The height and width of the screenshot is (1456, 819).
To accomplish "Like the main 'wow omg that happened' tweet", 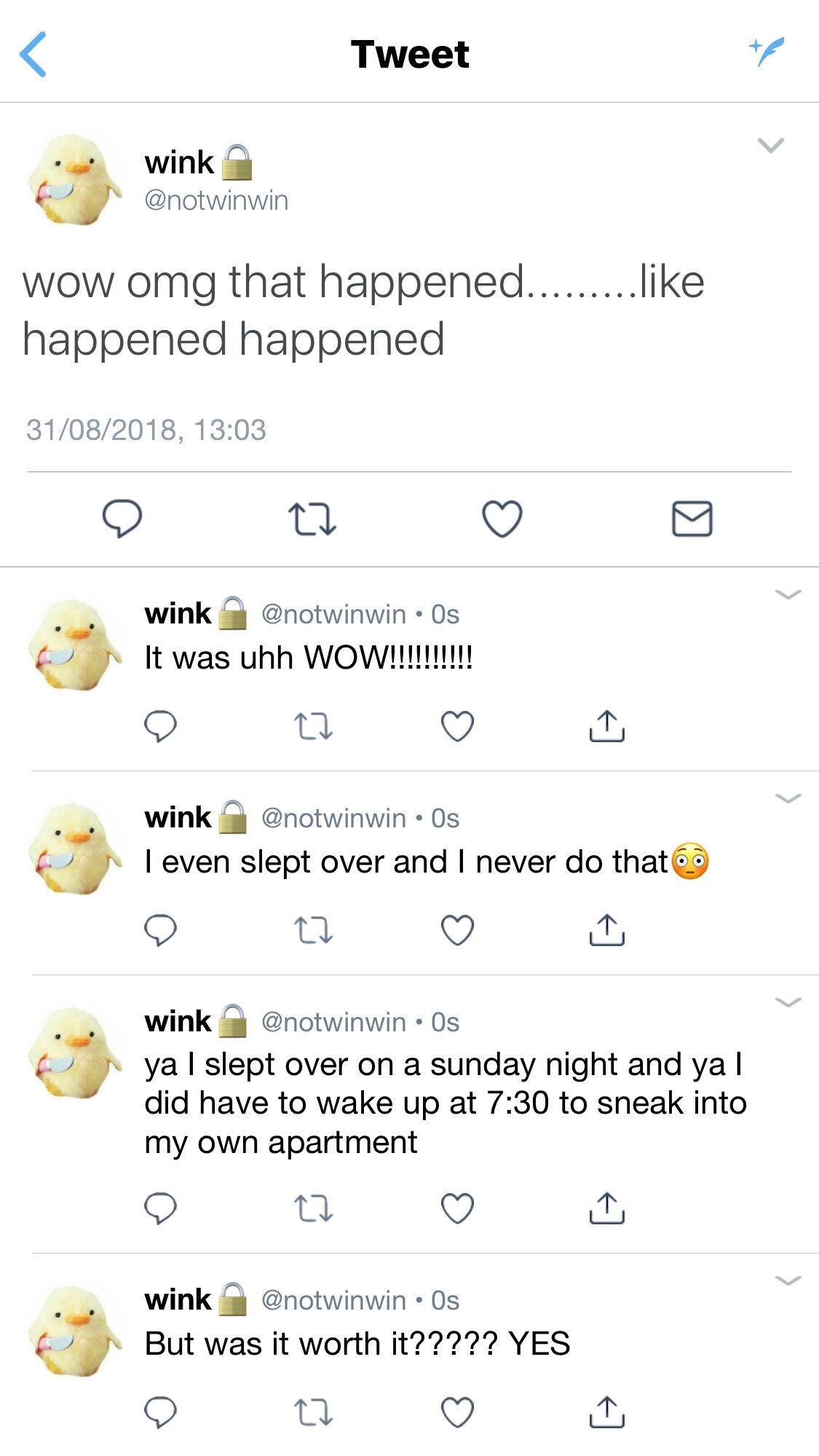I will tap(502, 519).
